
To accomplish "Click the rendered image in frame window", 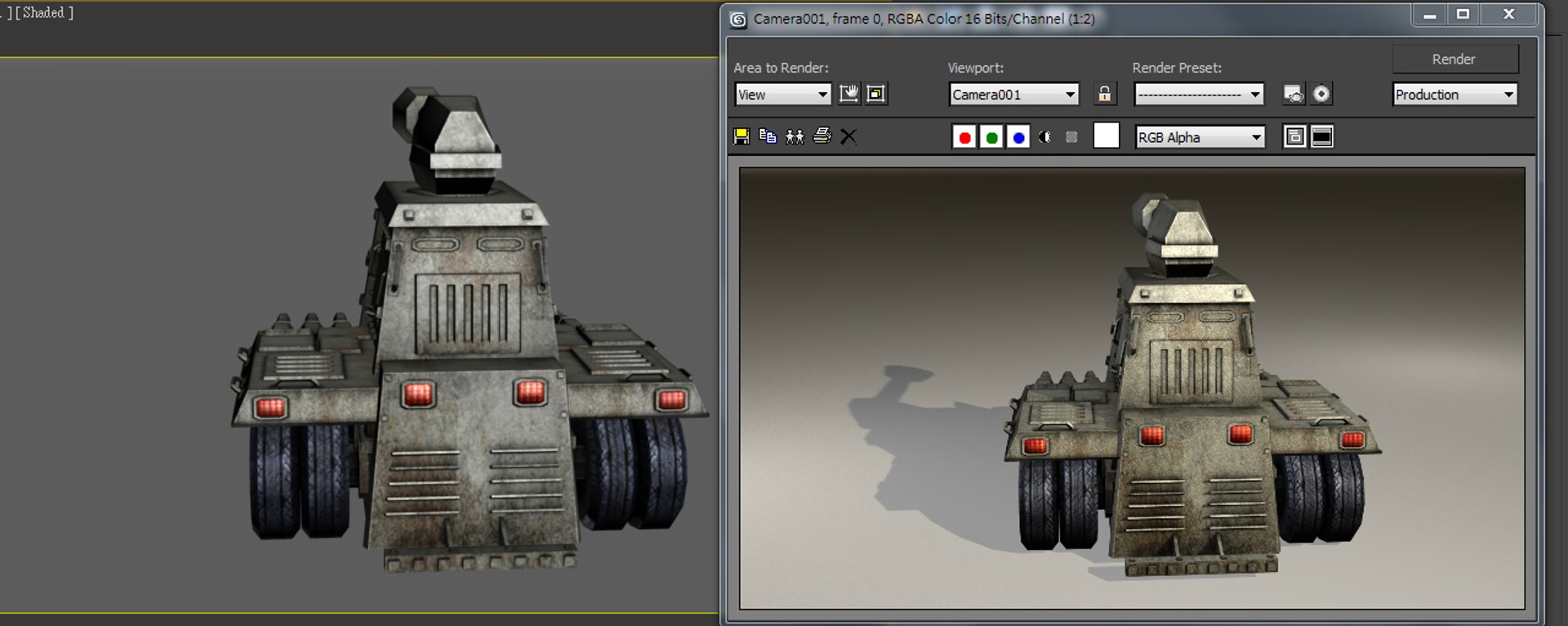I will pyautogui.click(x=1132, y=388).
